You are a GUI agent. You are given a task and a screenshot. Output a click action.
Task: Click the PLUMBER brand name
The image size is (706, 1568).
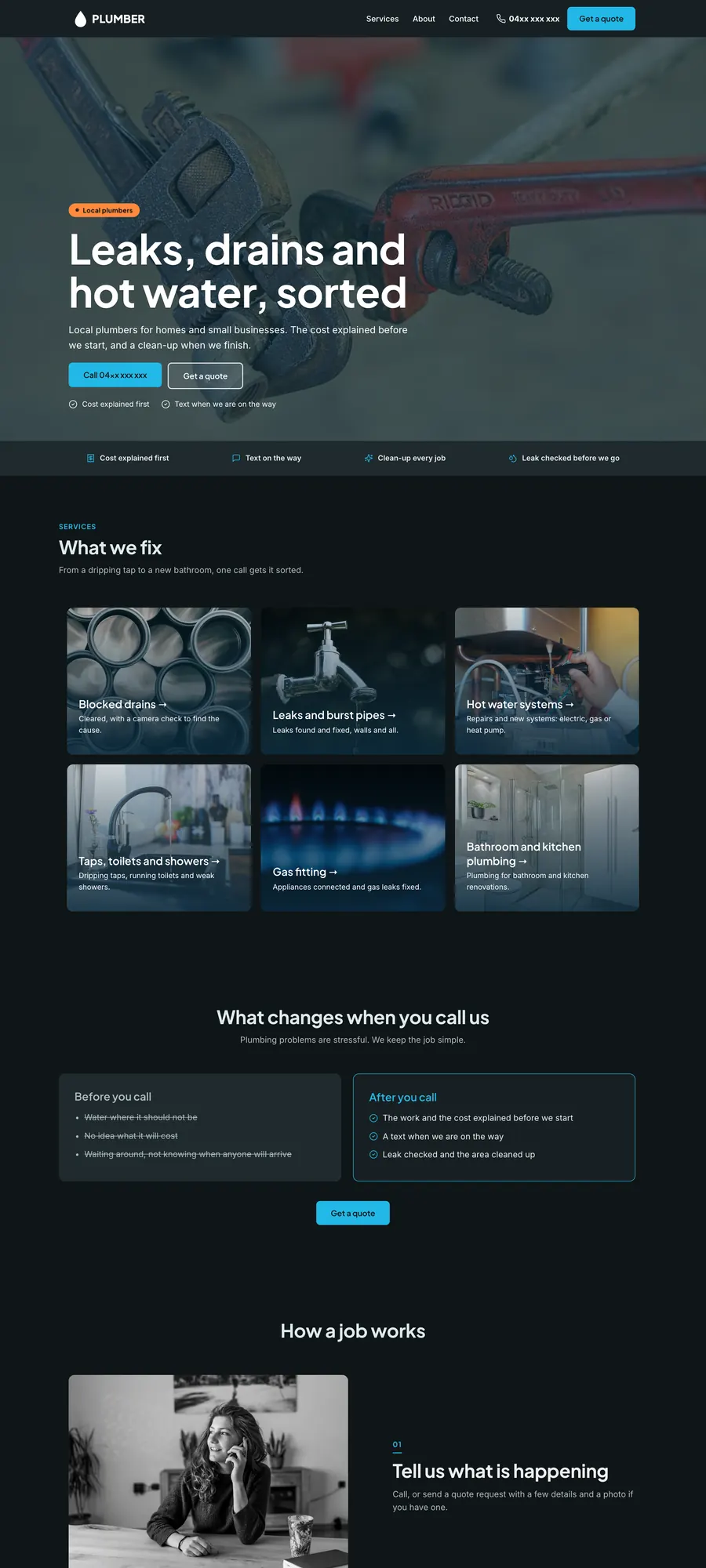118,19
